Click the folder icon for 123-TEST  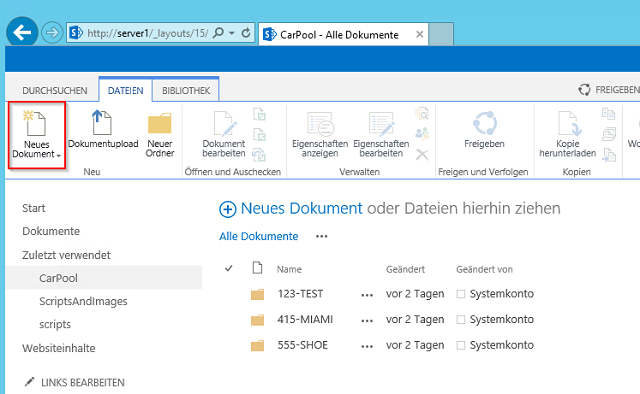tap(257, 294)
